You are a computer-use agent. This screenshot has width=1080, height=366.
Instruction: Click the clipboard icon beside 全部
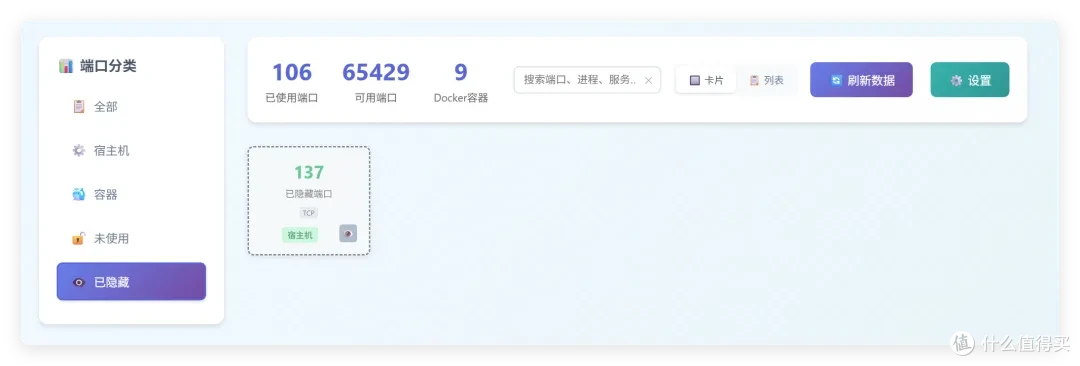point(79,107)
